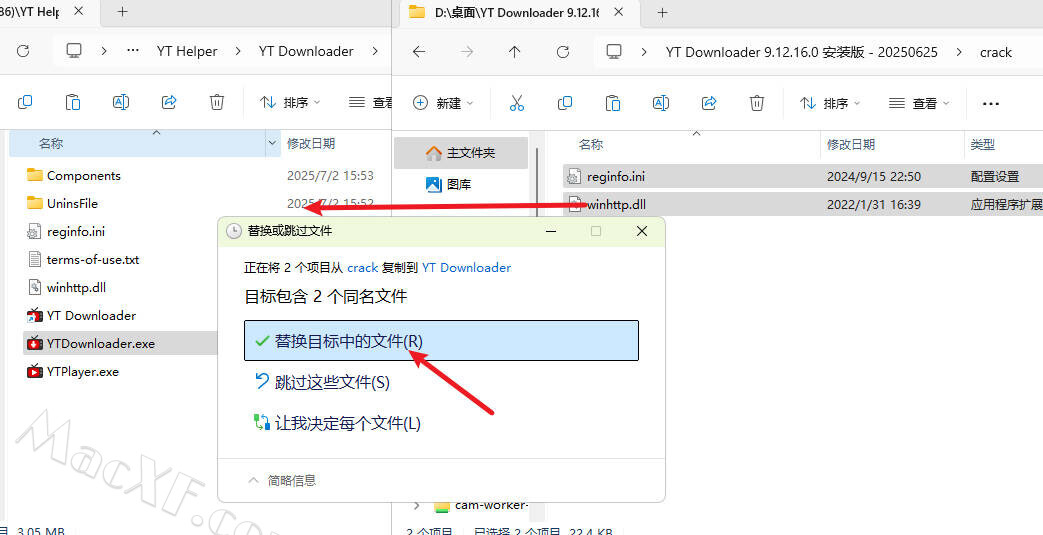The image size is (1043, 535).
Task: Refresh the left Explorer window
Action: click(x=23, y=51)
